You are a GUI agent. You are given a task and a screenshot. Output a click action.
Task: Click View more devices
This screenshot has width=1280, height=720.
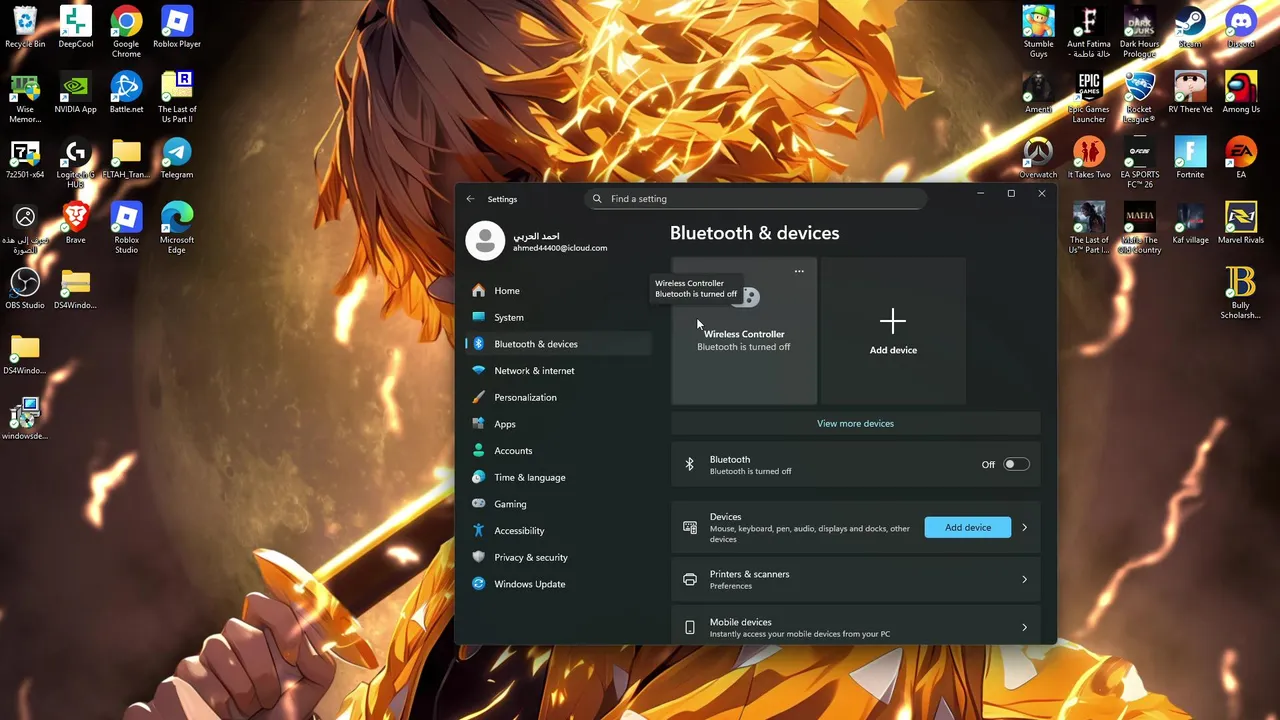(855, 423)
